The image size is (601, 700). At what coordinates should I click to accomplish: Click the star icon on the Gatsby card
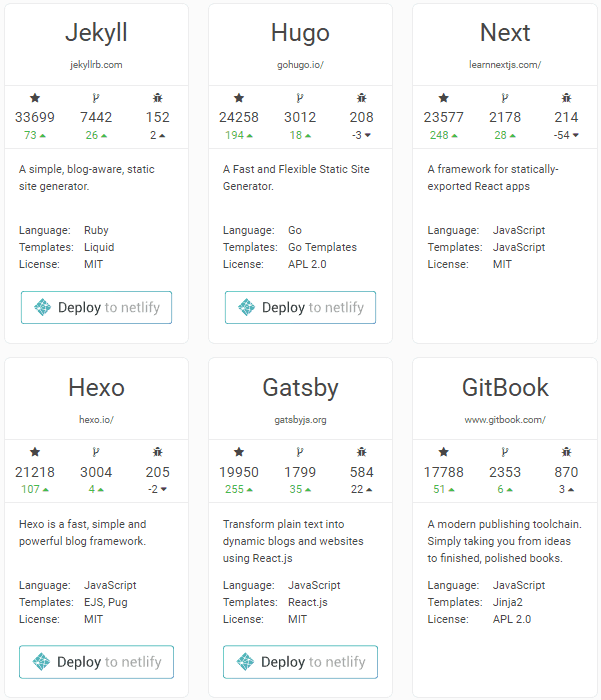tap(239, 453)
